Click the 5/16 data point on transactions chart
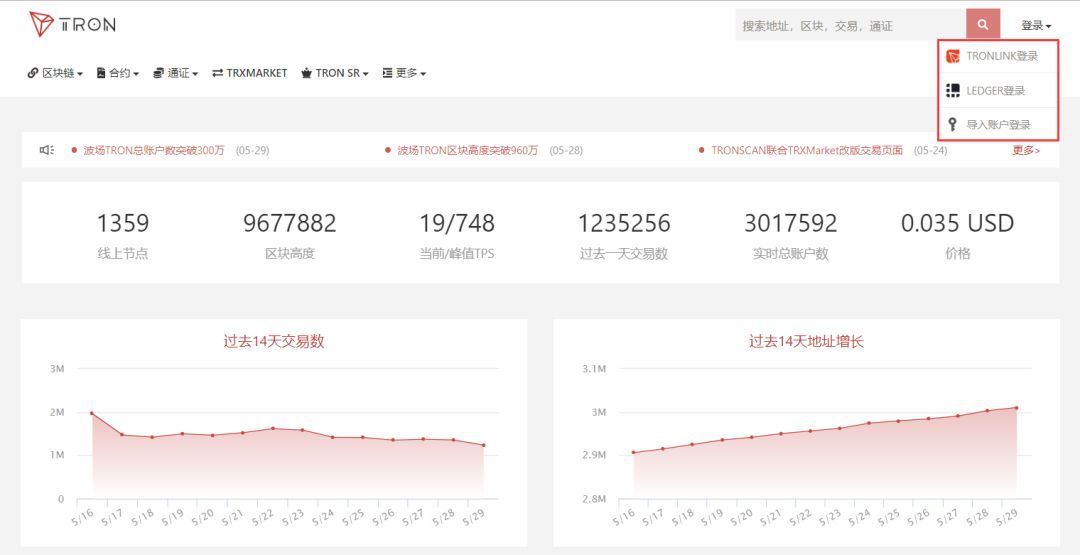This screenshot has width=1080, height=555. click(x=92, y=413)
